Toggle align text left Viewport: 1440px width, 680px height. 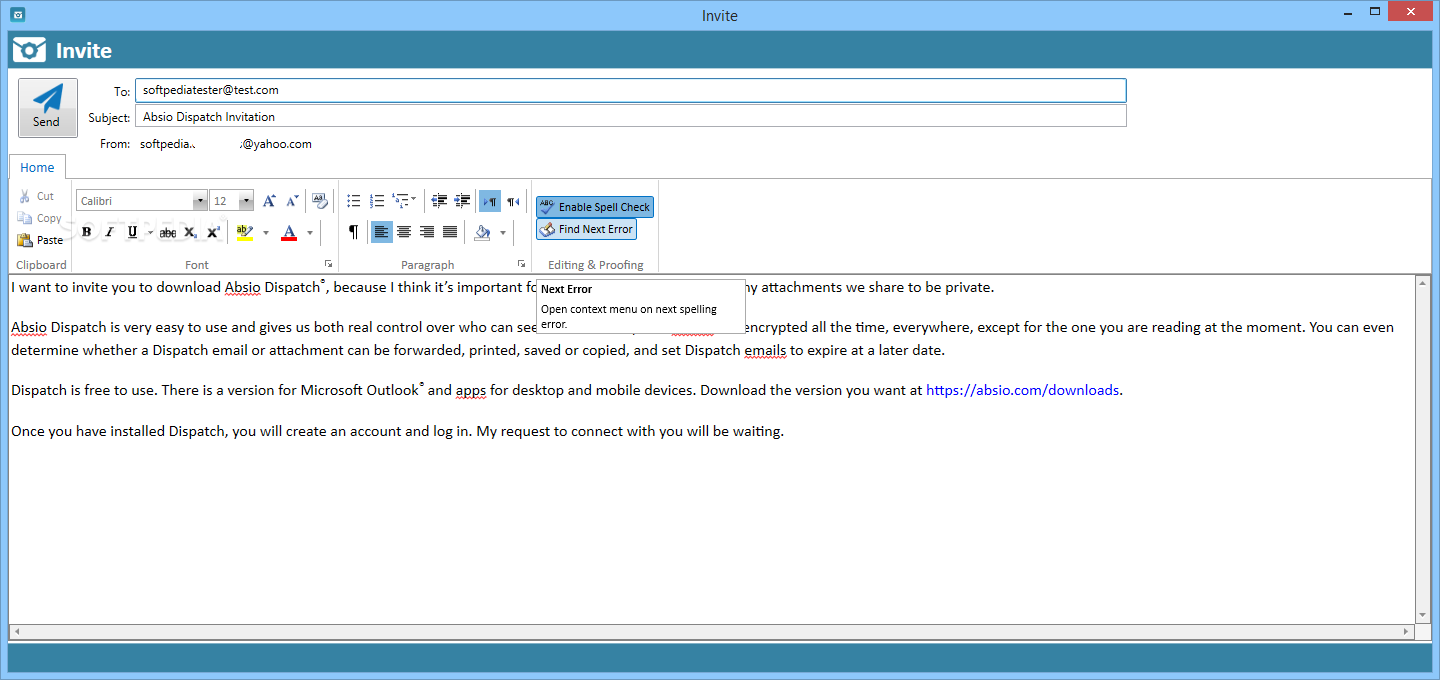382,232
